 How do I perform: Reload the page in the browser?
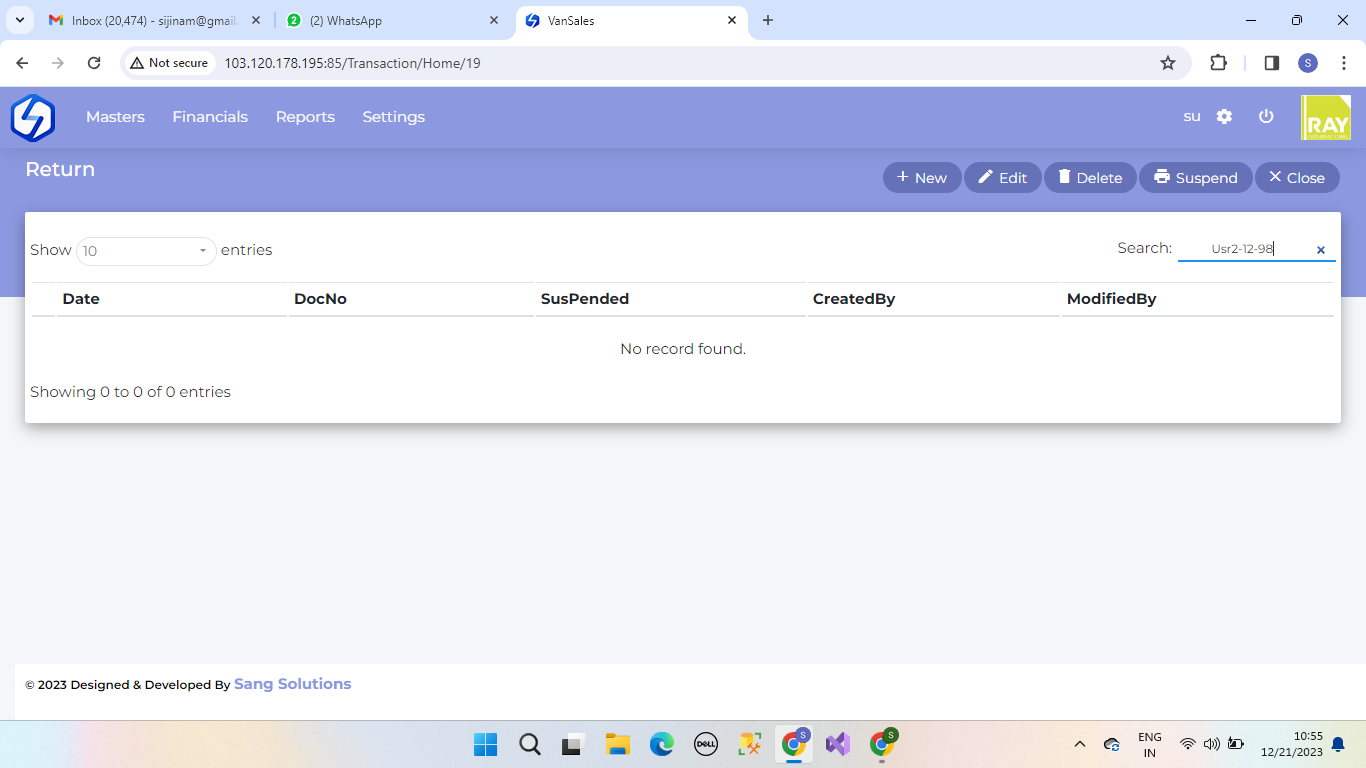click(x=94, y=63)
